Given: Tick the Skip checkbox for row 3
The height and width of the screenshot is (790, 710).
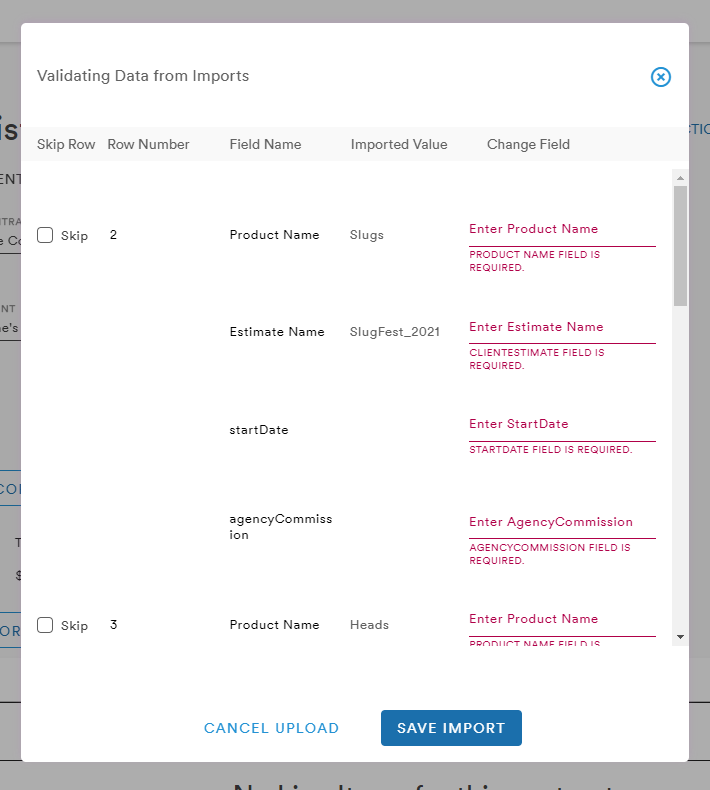Looking at the screenshot, I should 45,625.
